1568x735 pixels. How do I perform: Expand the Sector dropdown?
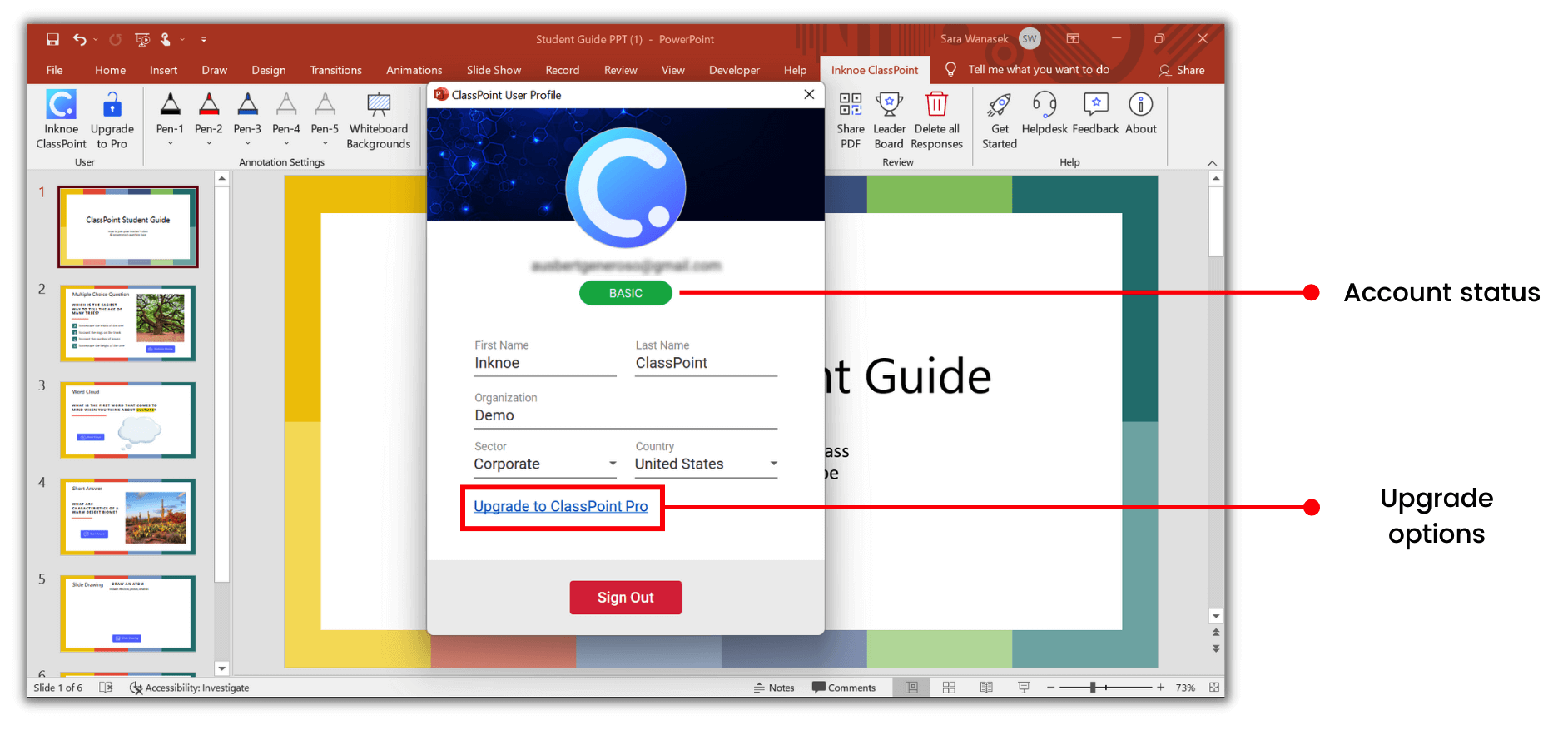pyautogui.click(x=613, y=464)
